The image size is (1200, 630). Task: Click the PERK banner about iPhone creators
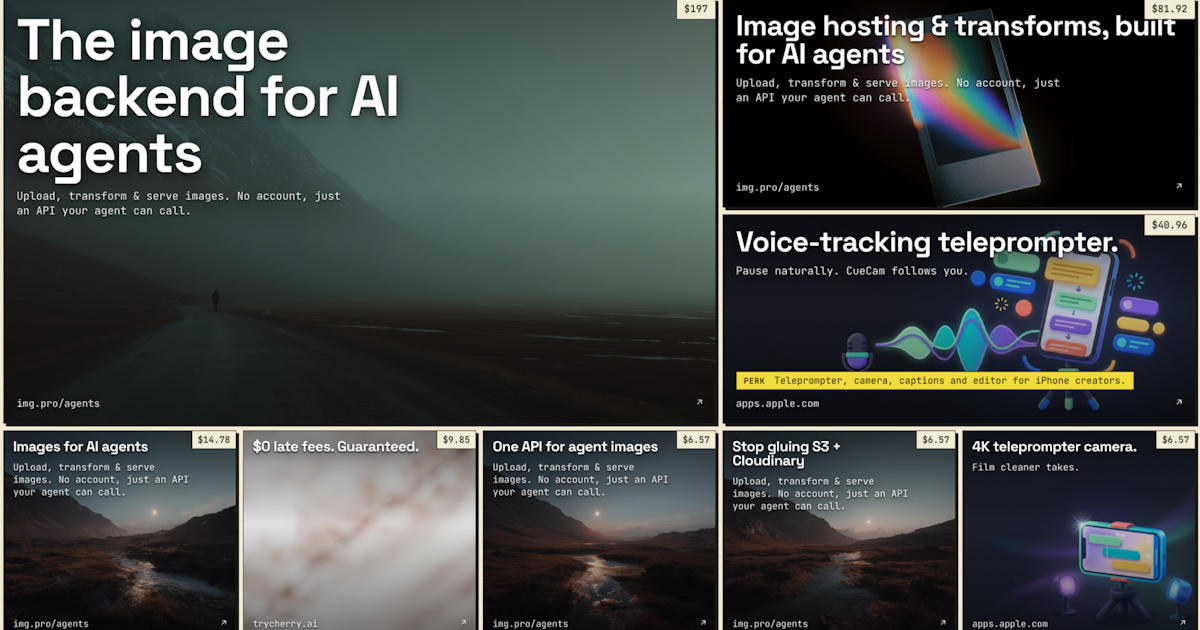tap(935, 381)
